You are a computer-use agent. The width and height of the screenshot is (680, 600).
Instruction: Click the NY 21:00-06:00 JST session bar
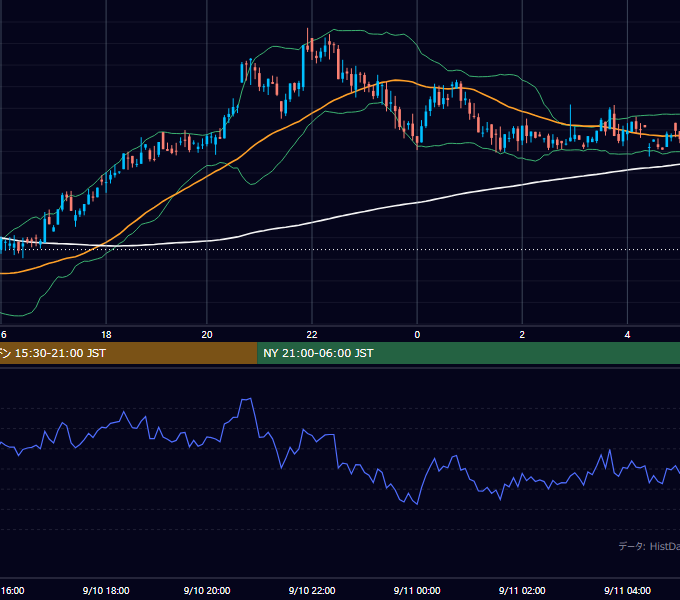point(468,353)
